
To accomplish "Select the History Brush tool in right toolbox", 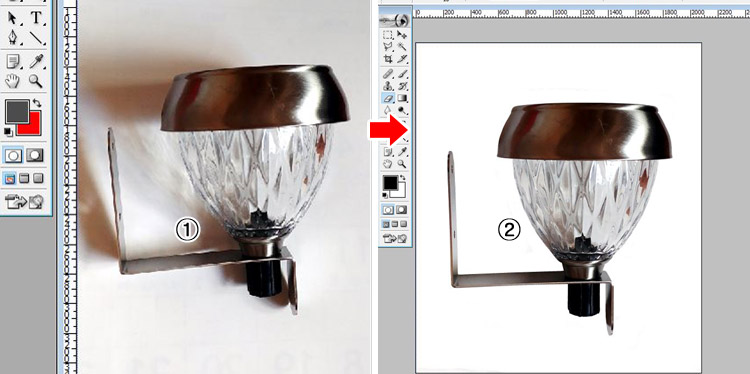I will tap(402, 86).
